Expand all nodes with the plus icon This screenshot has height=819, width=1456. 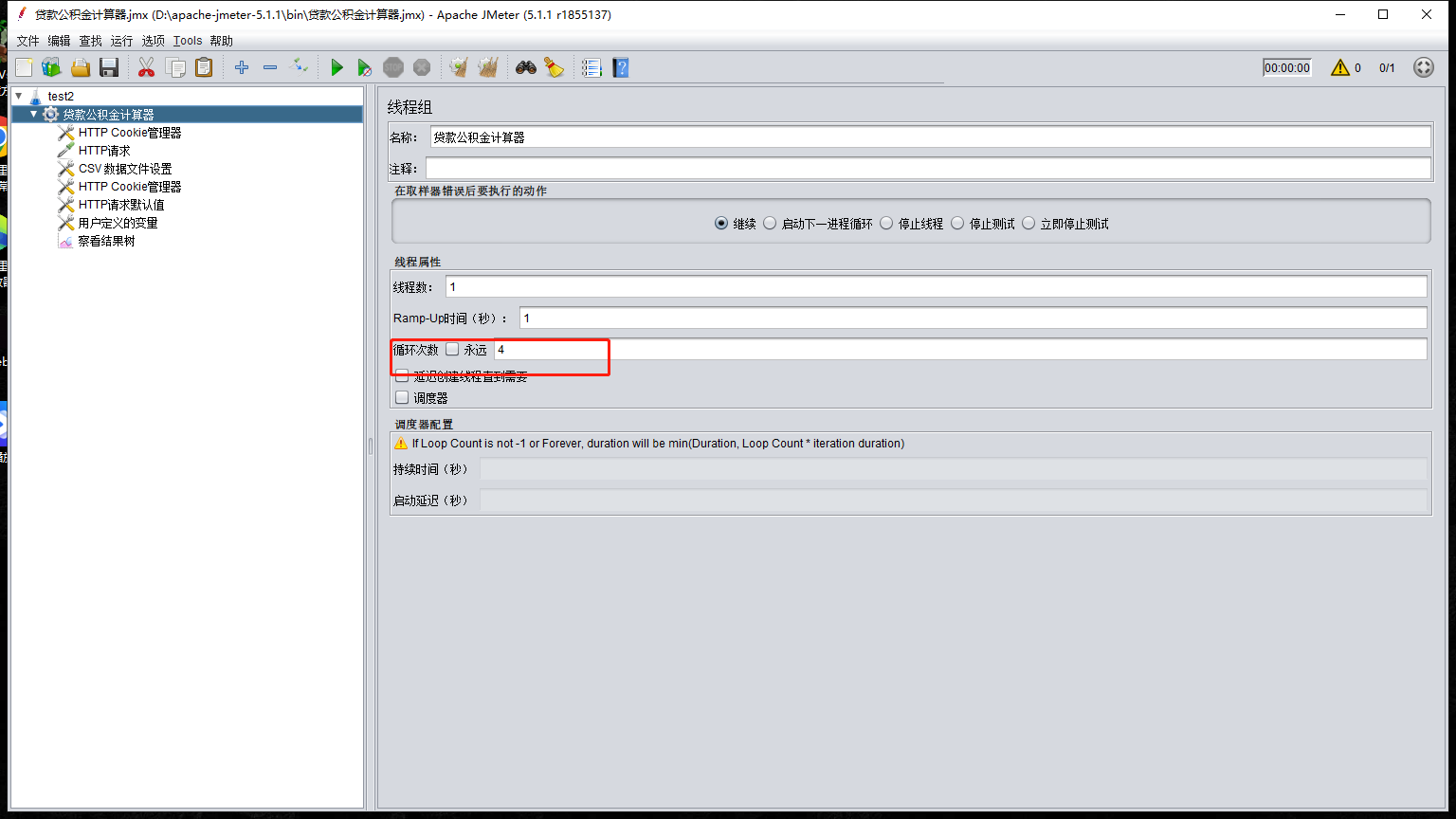pos(242,67)
